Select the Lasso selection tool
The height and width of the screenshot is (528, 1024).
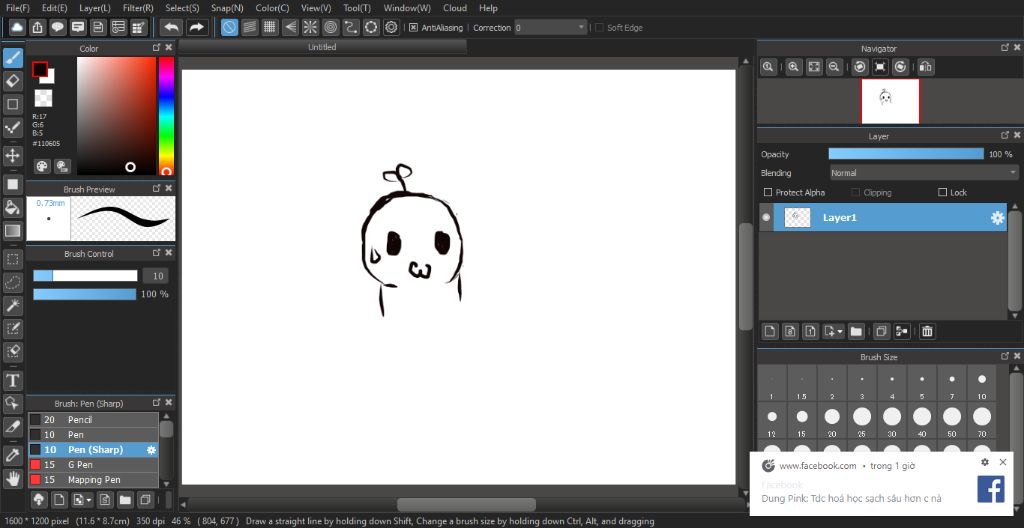[x=12, y=282]
